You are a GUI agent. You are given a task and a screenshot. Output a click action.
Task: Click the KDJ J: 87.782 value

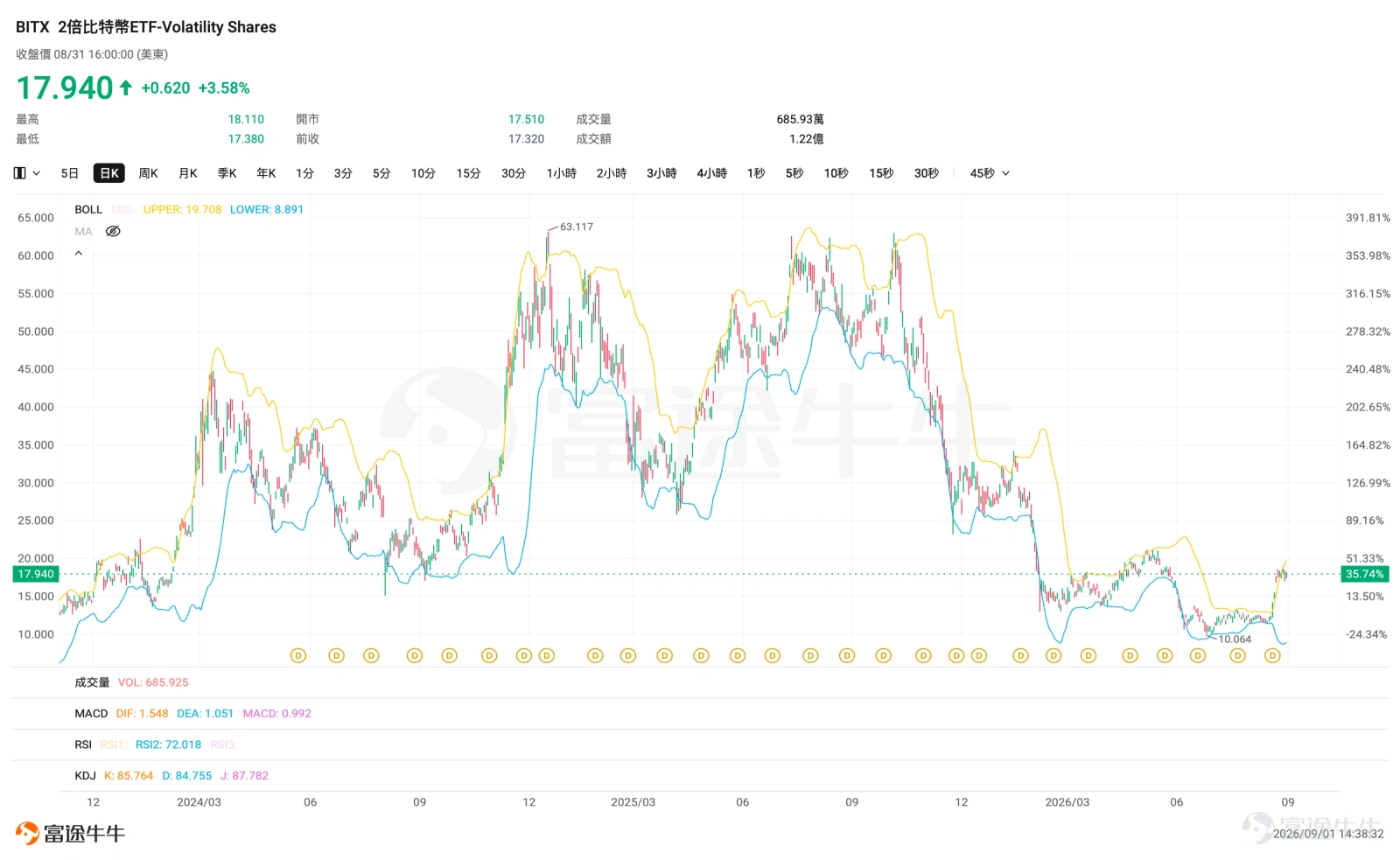(x=244, y=776)
